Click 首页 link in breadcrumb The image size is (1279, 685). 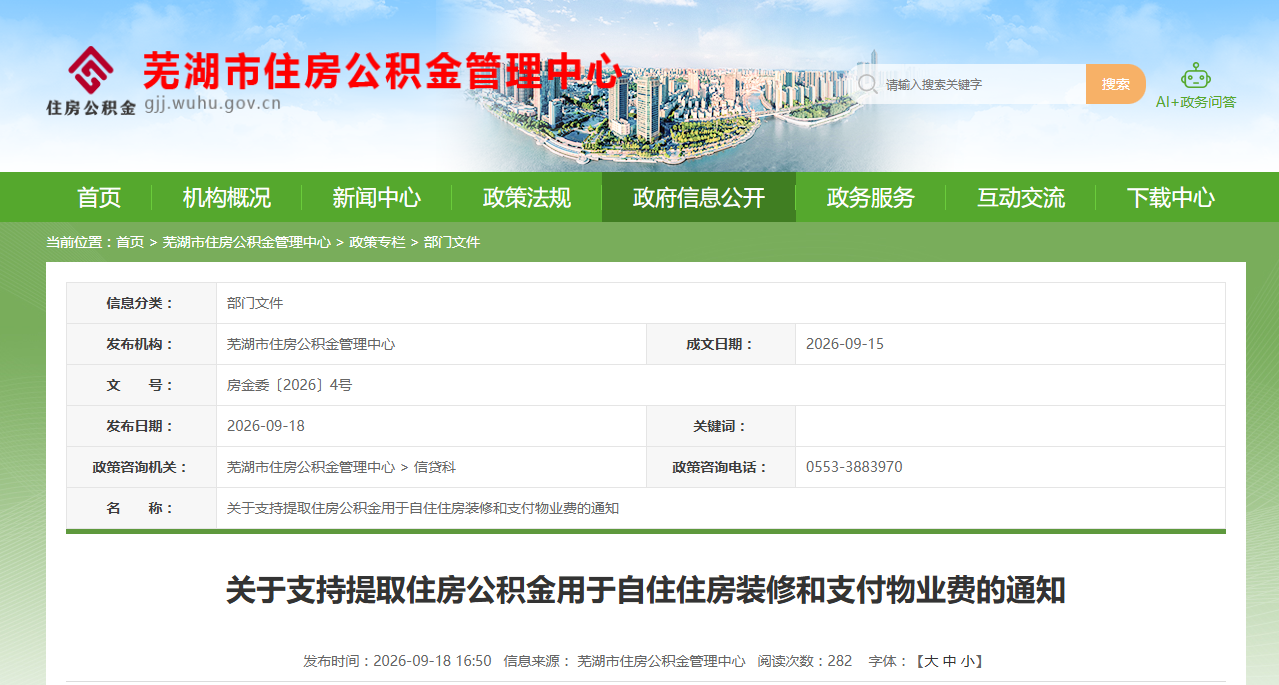pos(130,242)
